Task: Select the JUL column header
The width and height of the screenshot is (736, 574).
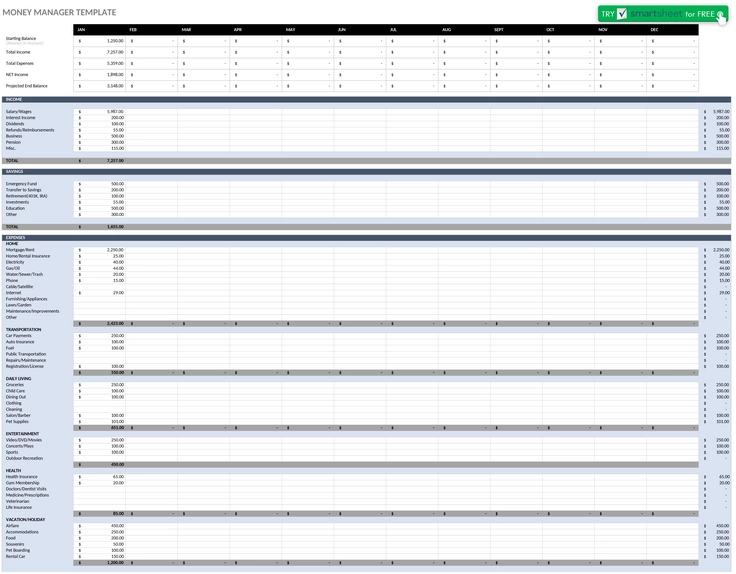Action: point(393,30)
